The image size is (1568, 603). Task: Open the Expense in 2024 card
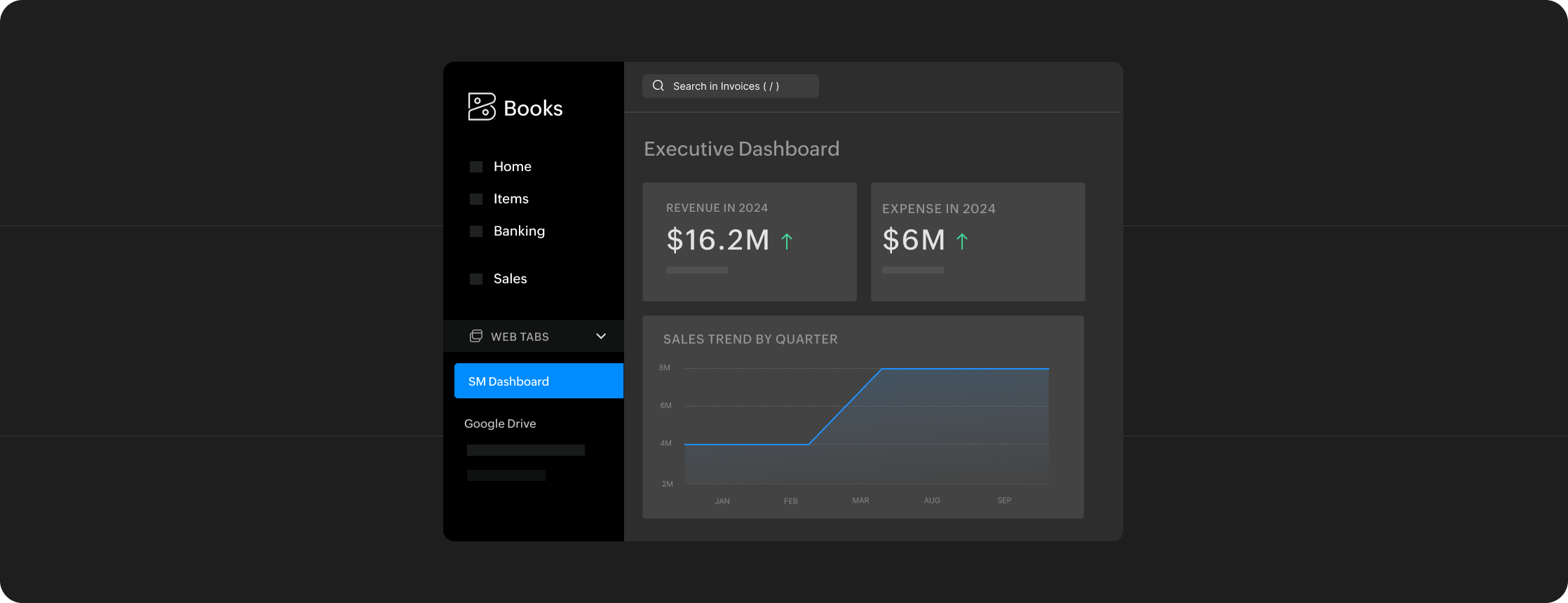[x=978, y=242]
